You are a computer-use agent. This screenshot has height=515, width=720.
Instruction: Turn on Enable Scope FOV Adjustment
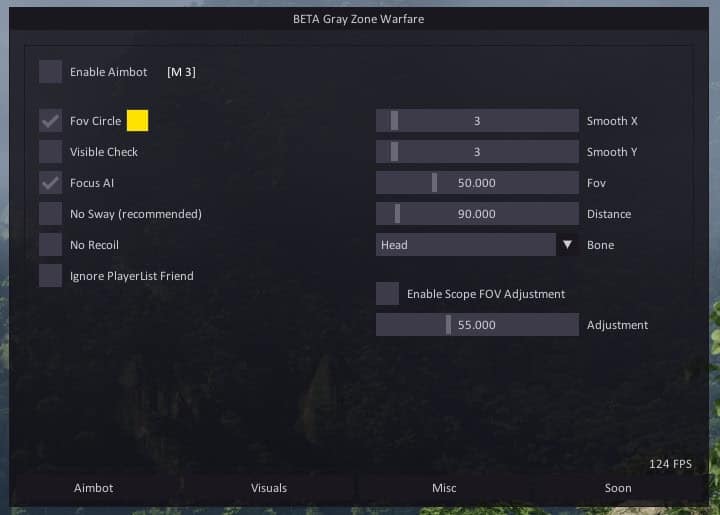387,294
